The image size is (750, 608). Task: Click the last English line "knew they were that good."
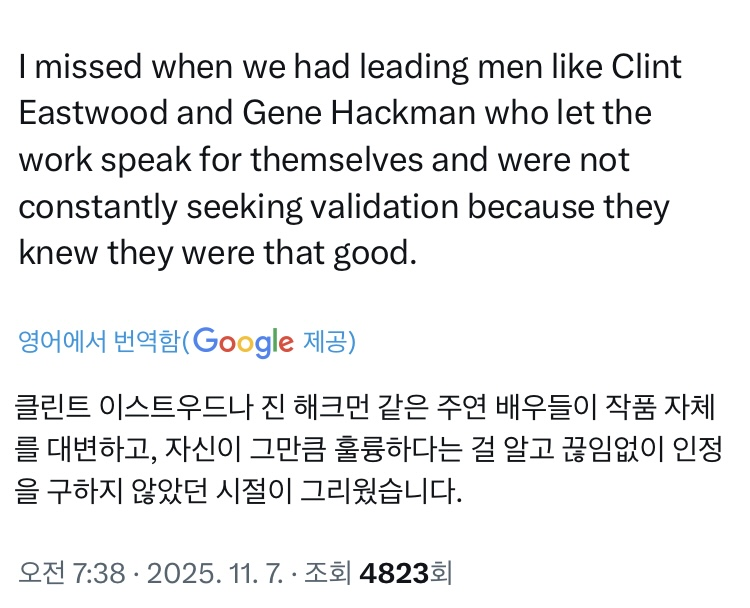coord(216,252)
